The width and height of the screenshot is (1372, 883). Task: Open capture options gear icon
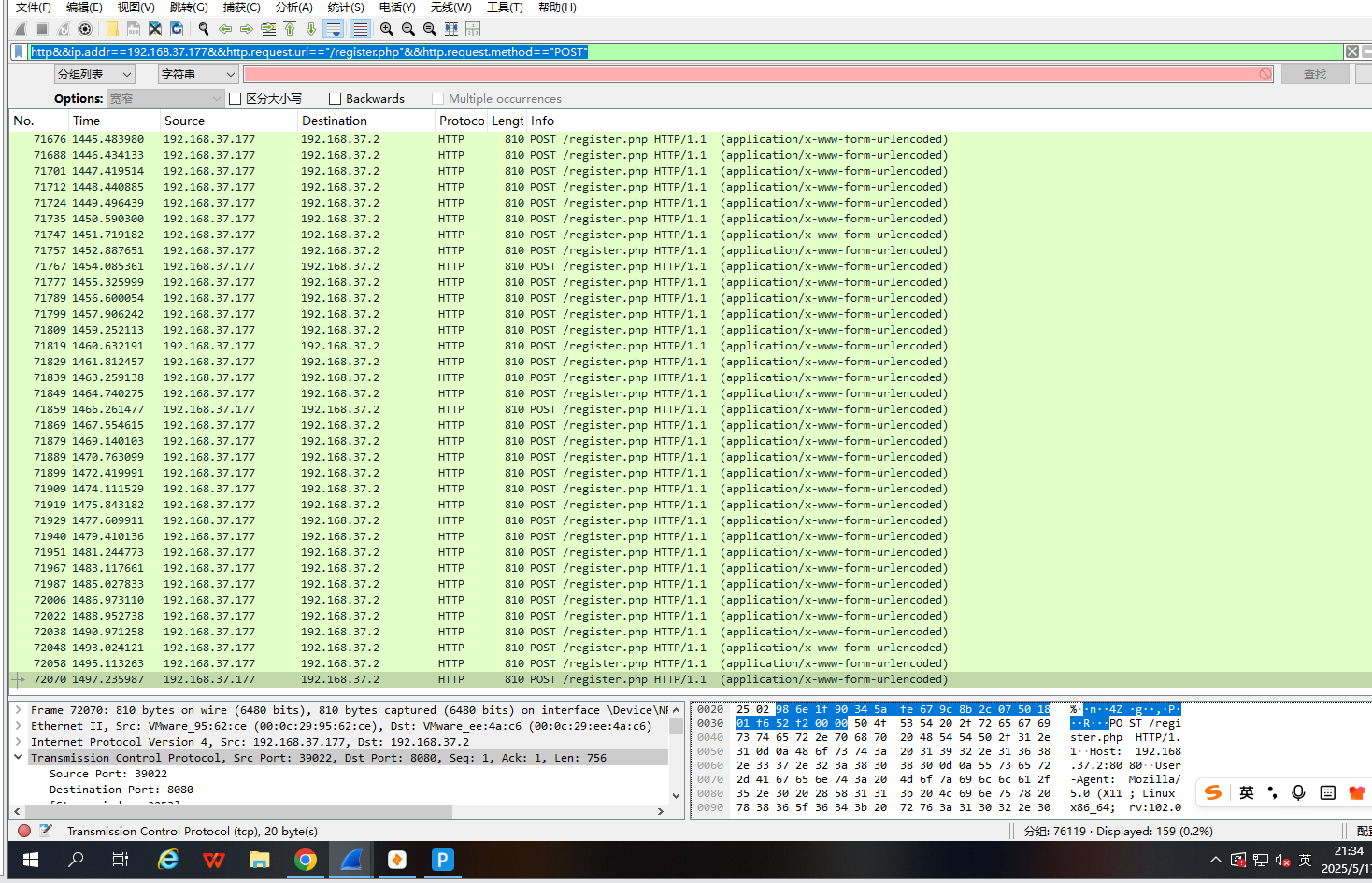(85, 29)
